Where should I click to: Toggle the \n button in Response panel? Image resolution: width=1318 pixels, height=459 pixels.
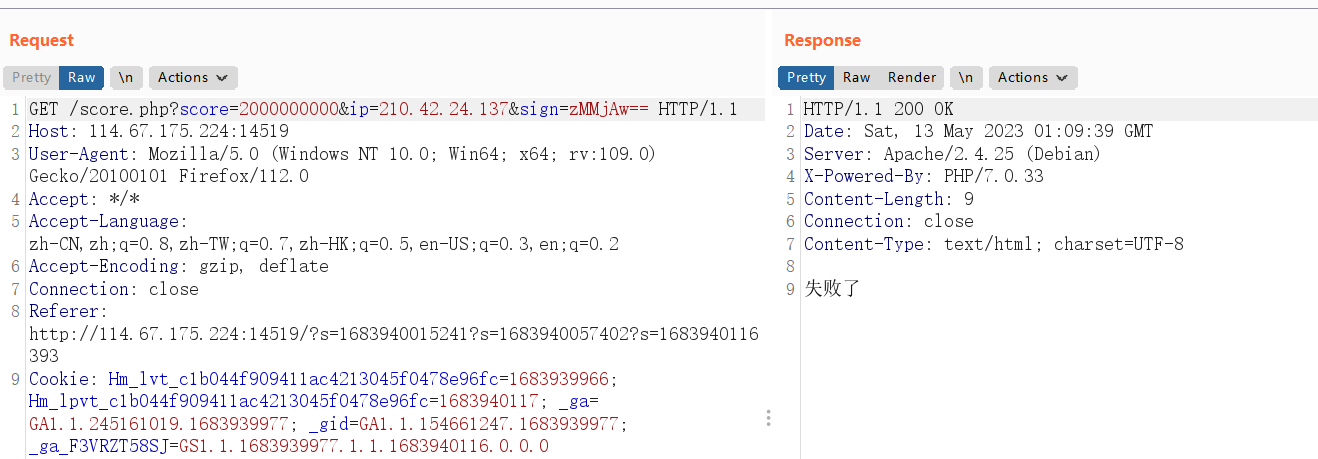[965, 78]
